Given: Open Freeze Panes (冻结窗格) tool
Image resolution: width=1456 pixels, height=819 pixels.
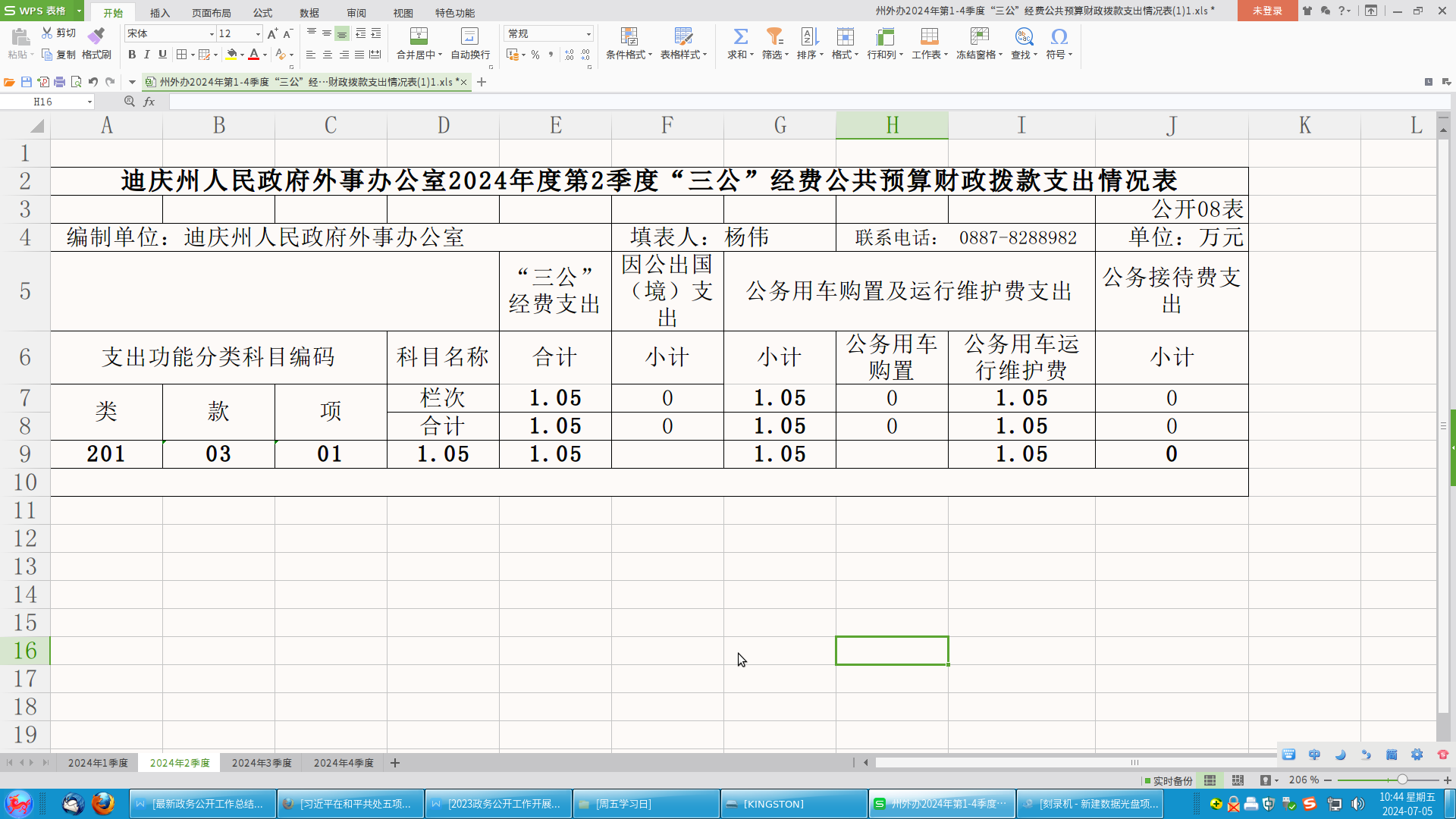Looking at the screenshot, I should (978, 44).
